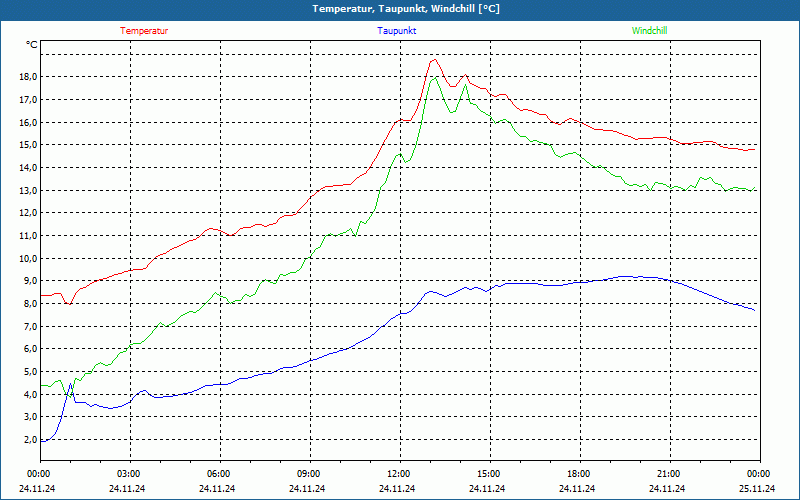Click the 14,0 y-axis value

(29, 167)
